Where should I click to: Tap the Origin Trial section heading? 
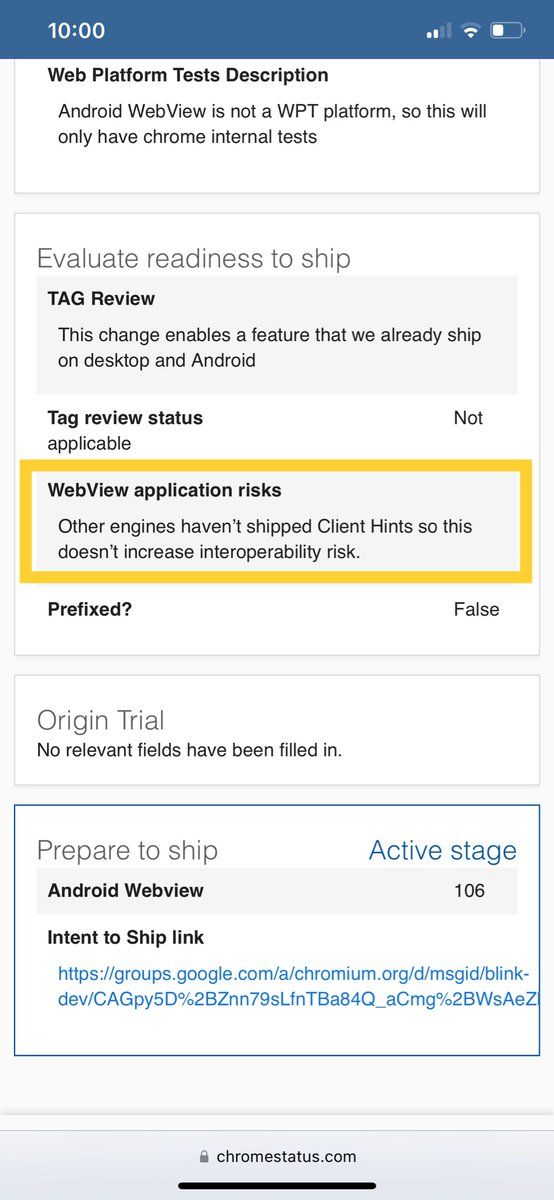coord(101,720)
